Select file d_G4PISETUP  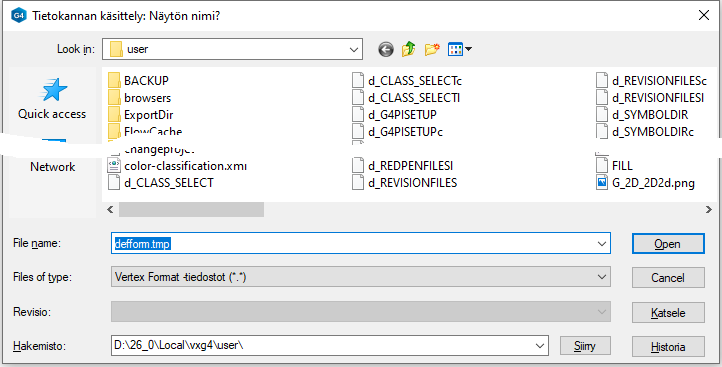(395, 115)
